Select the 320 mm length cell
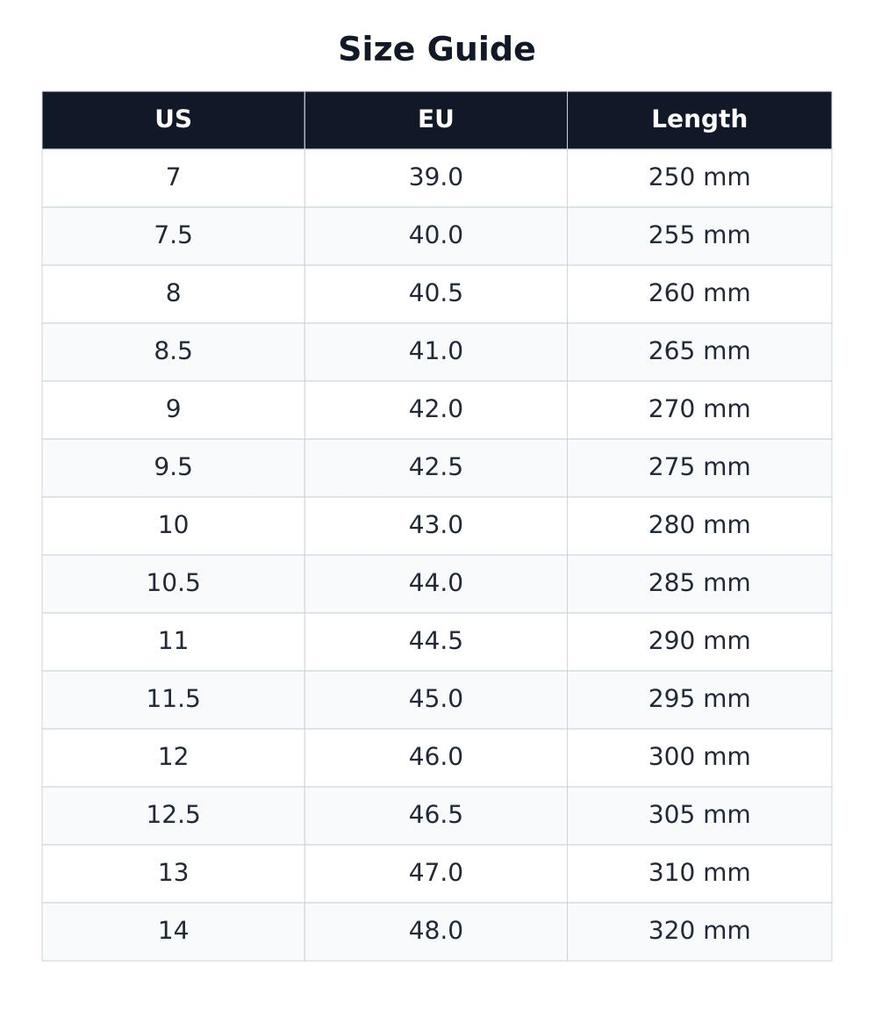 pos(700,931)
